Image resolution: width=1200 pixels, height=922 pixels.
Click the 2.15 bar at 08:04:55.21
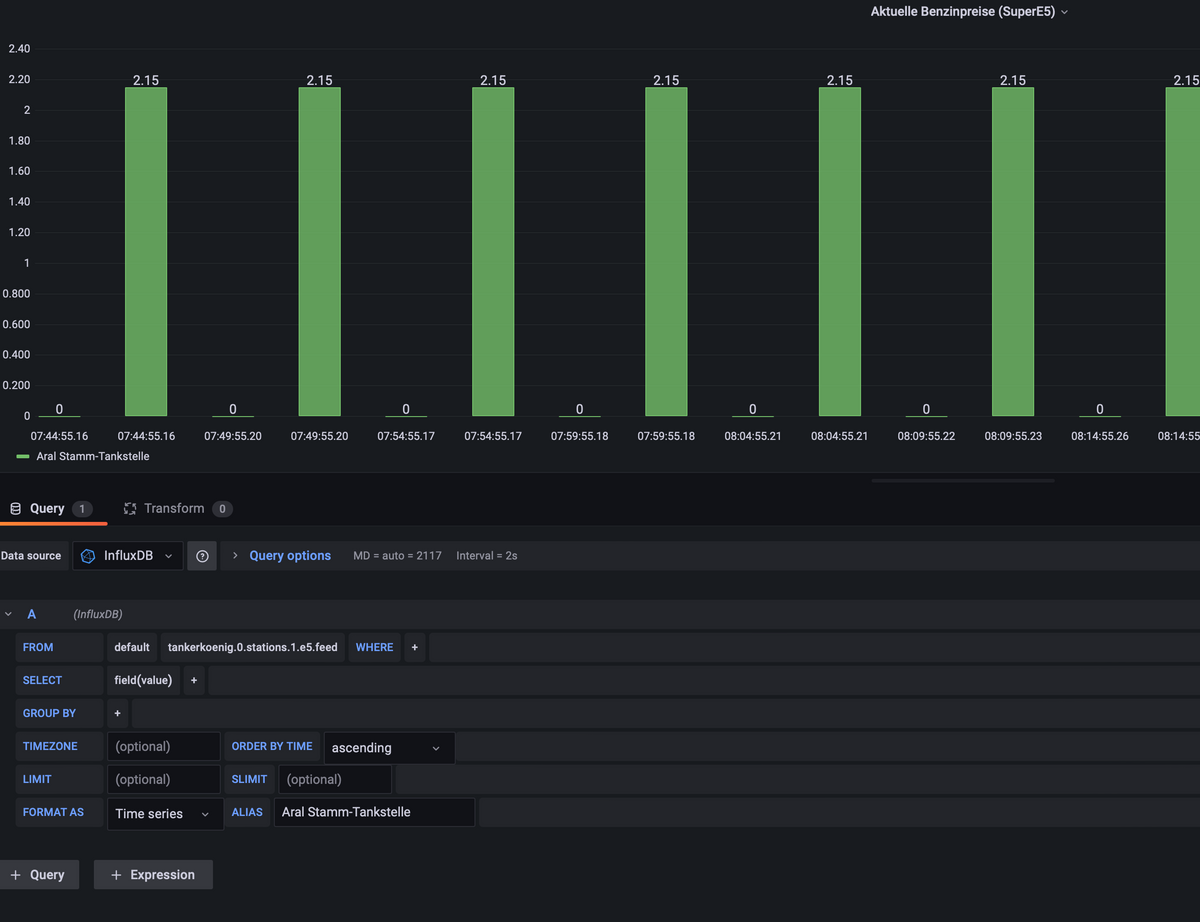(x=840, y=252)
